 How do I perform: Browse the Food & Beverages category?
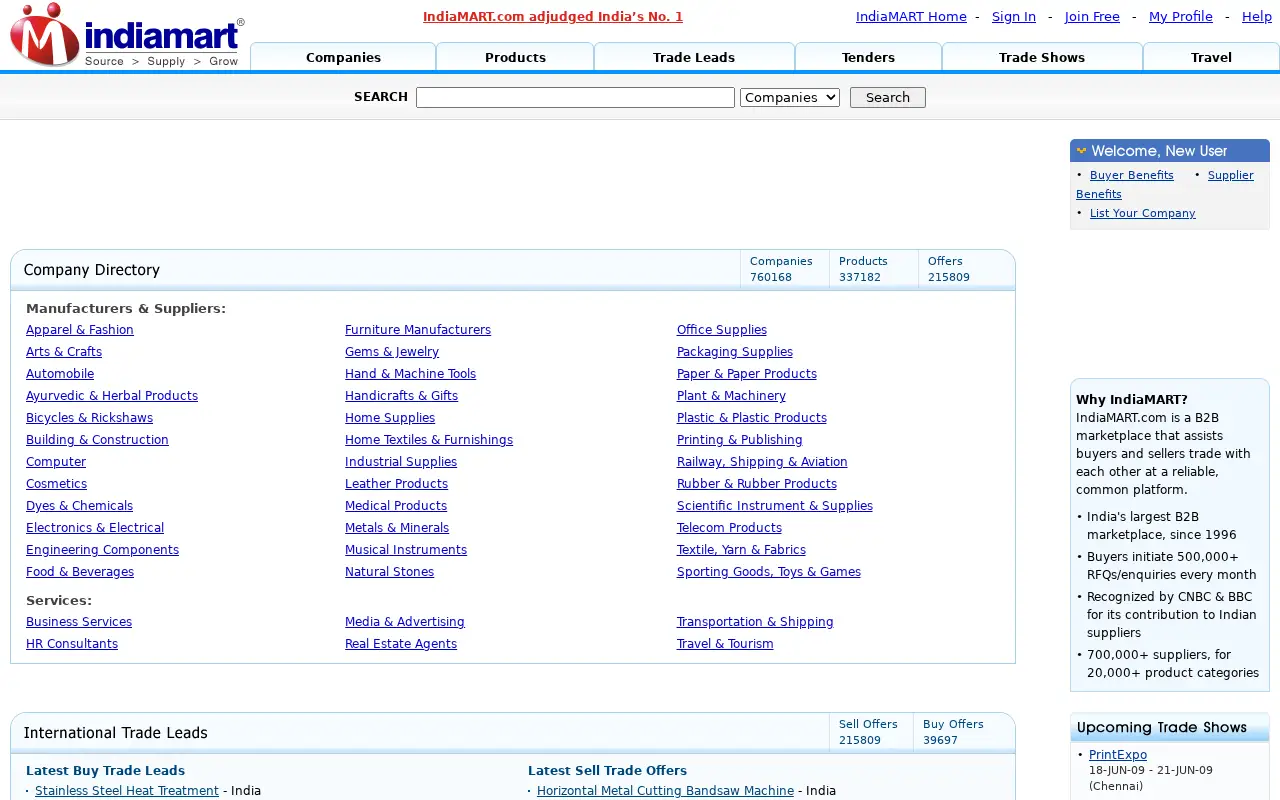(80, 572)
